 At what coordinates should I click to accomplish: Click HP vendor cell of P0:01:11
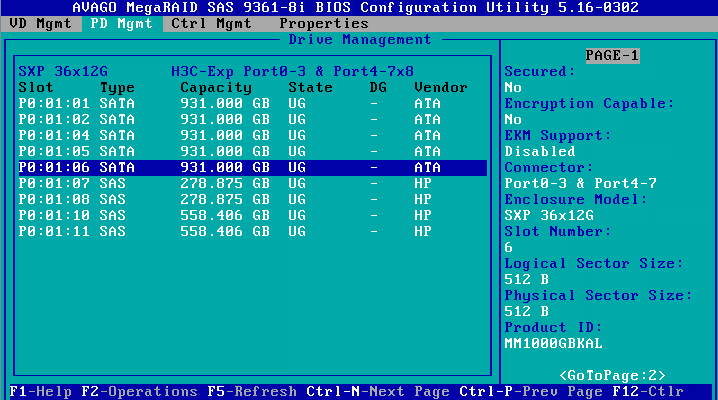423,232
